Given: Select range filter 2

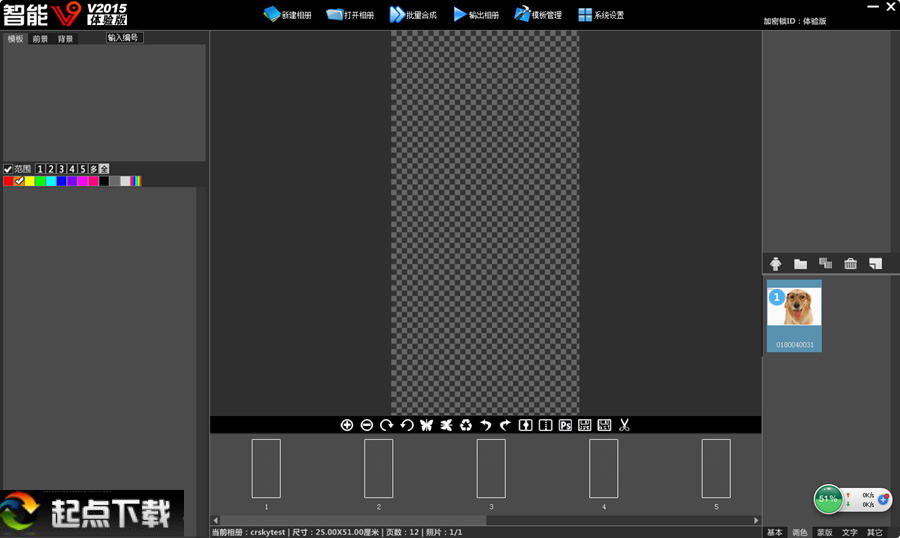Looking at the screenshot, I should coord(51,169).
